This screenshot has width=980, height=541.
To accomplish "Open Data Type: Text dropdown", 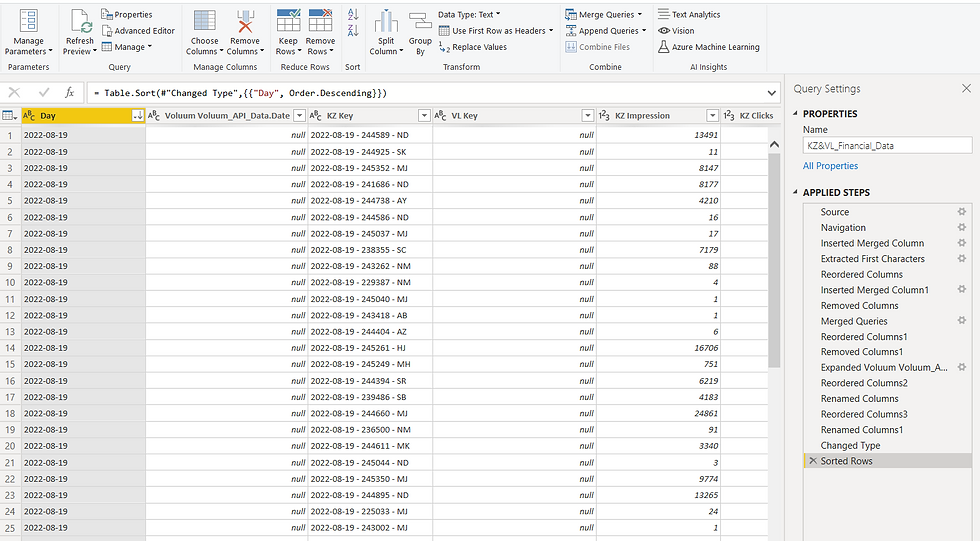I will [469, 14].
